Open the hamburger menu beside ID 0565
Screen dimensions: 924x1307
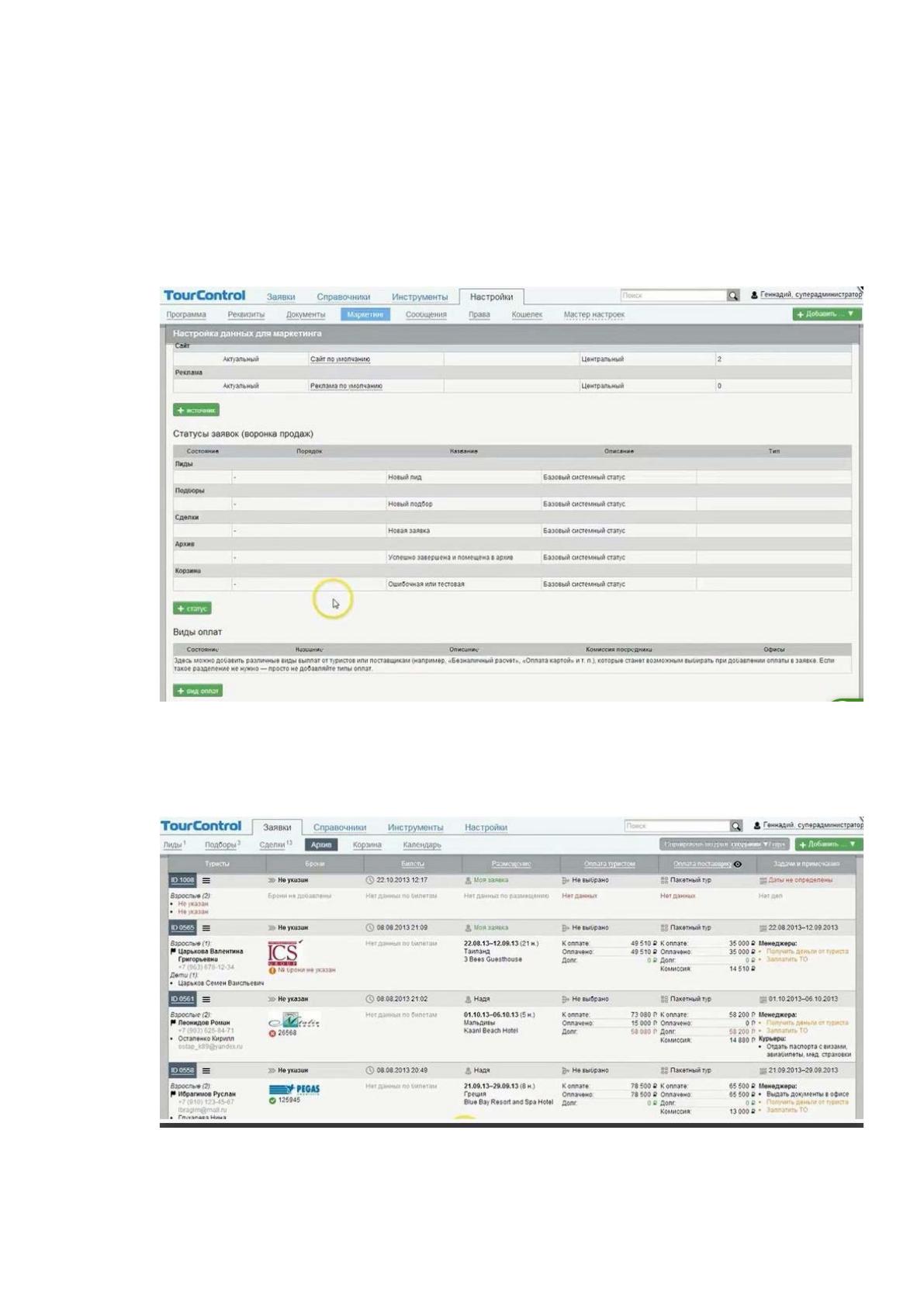pos(206,927)
